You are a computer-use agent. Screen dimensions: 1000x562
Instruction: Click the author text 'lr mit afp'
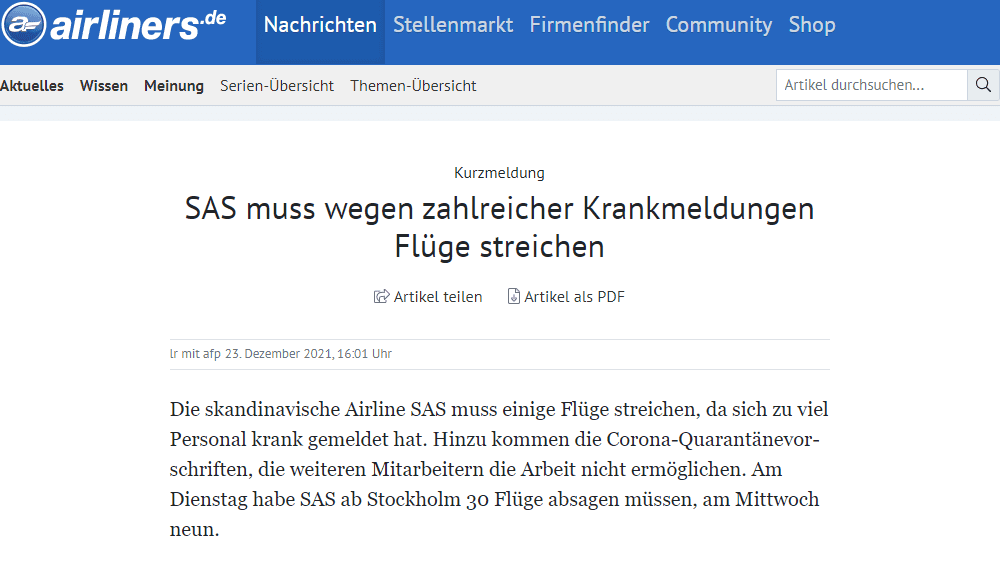(195, 353)
